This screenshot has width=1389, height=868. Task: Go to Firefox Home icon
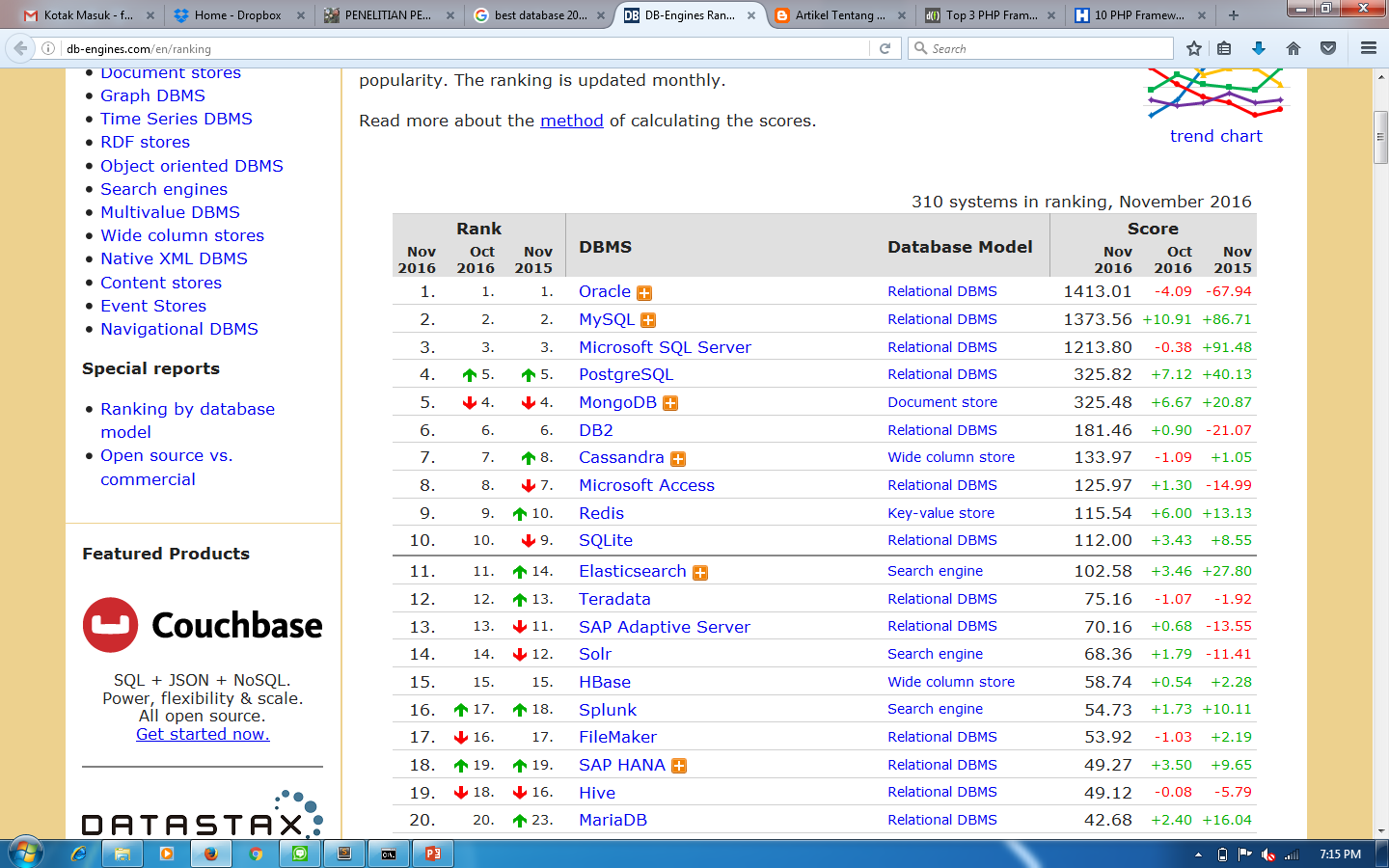(1294, 48)
